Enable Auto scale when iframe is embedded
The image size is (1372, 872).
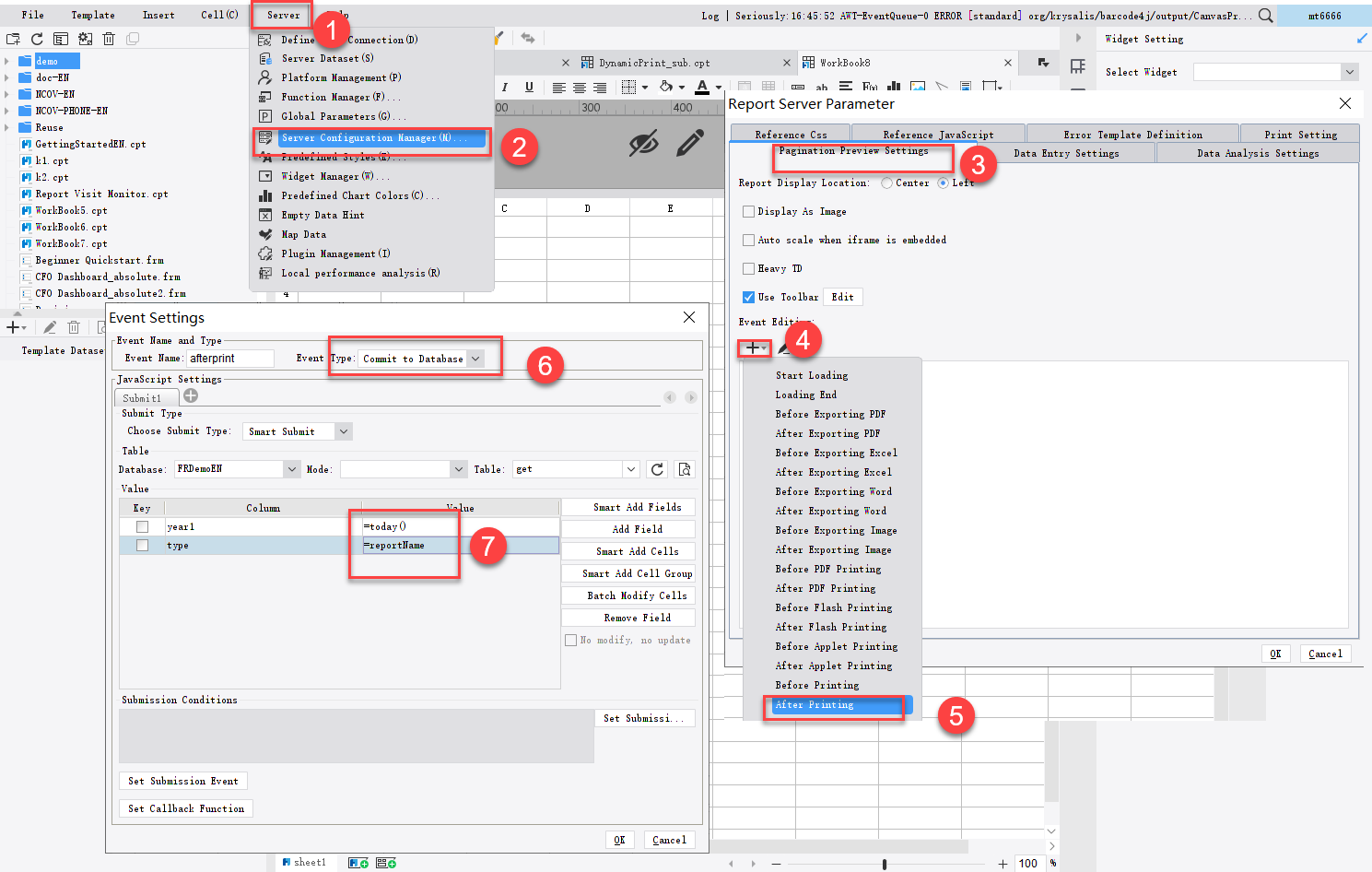(749, 240)
